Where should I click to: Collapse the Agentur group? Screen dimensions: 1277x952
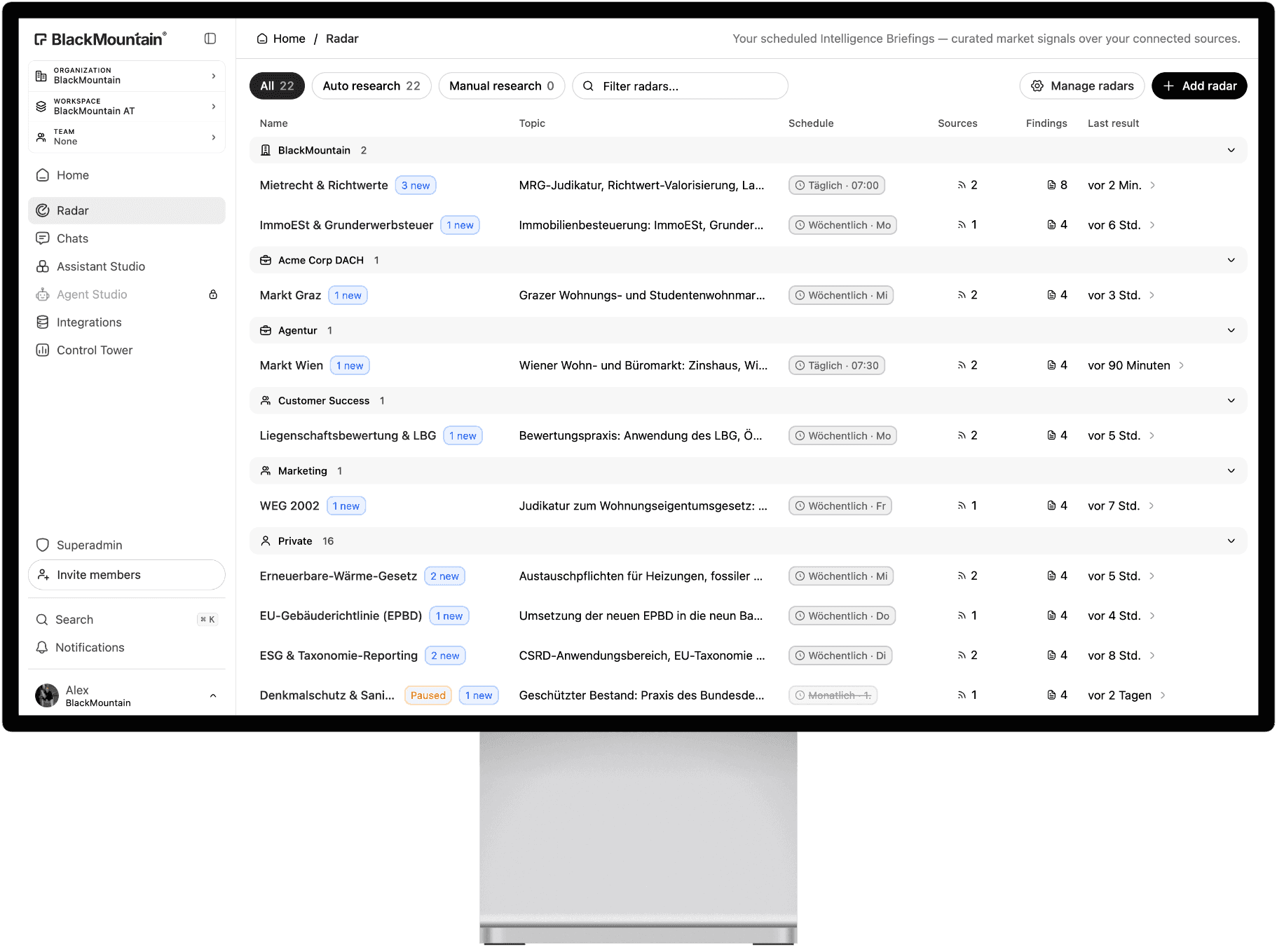pyautogui.click(x=1231, y=330)
